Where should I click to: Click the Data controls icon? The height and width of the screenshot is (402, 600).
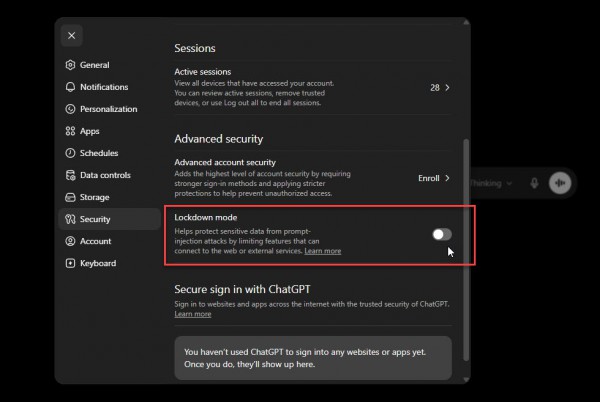[x=70, y=175]
